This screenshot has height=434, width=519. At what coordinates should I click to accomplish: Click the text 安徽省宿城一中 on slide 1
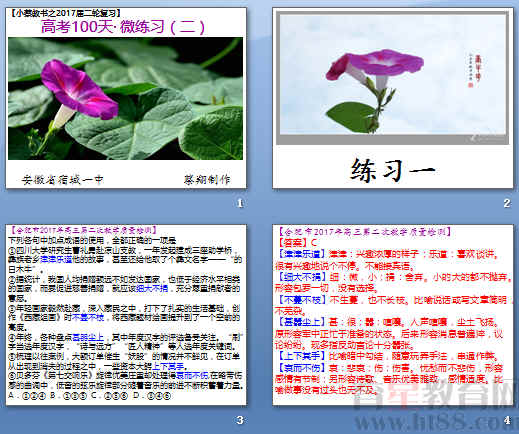point(63,180)
